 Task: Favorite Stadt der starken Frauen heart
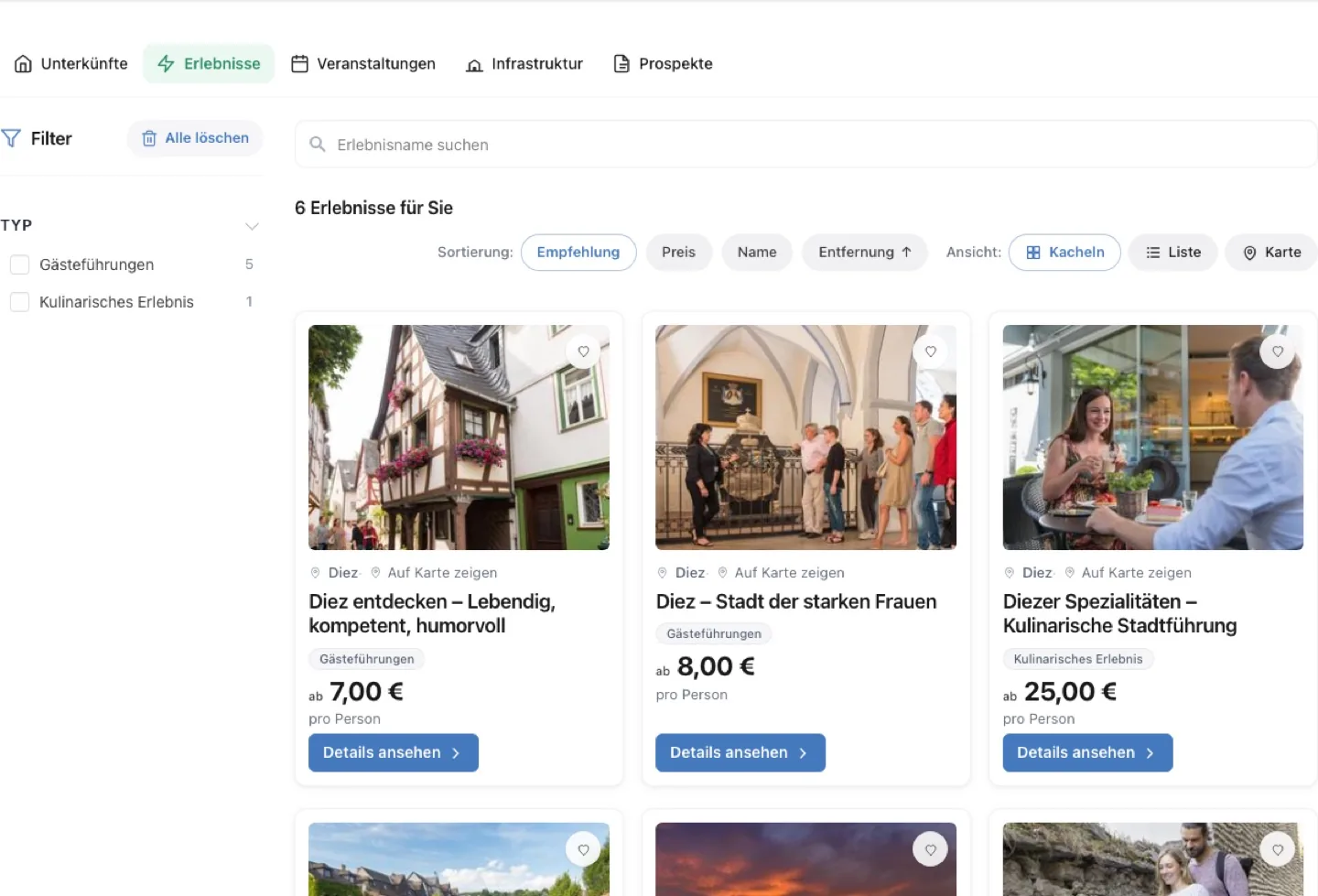pos(930,351)
